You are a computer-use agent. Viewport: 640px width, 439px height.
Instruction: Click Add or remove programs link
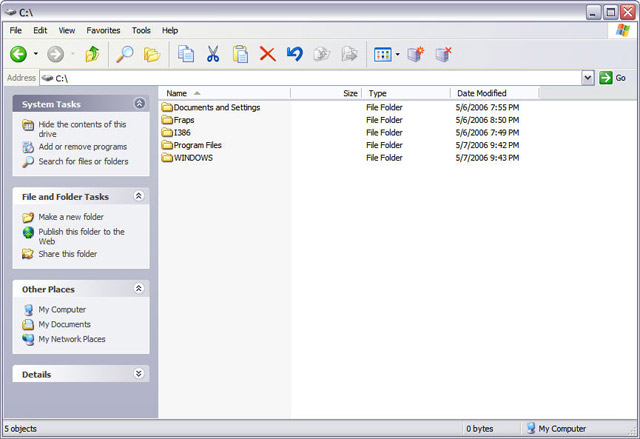(x=83, y=146)
